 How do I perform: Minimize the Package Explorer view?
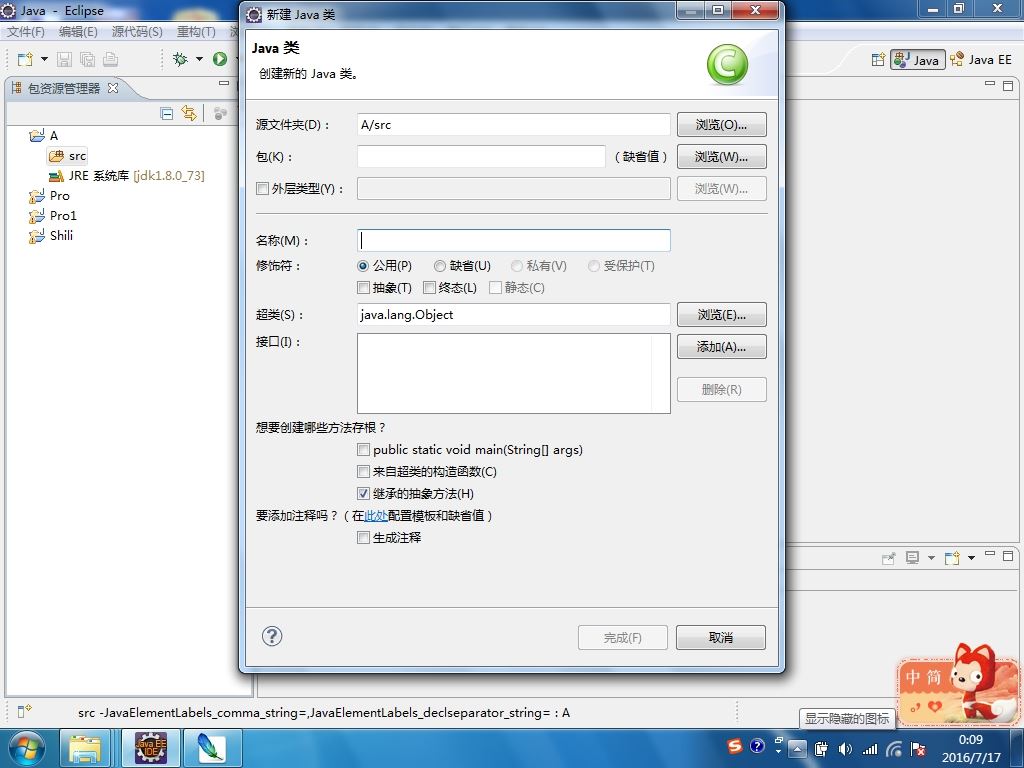(x=224, y=84)
